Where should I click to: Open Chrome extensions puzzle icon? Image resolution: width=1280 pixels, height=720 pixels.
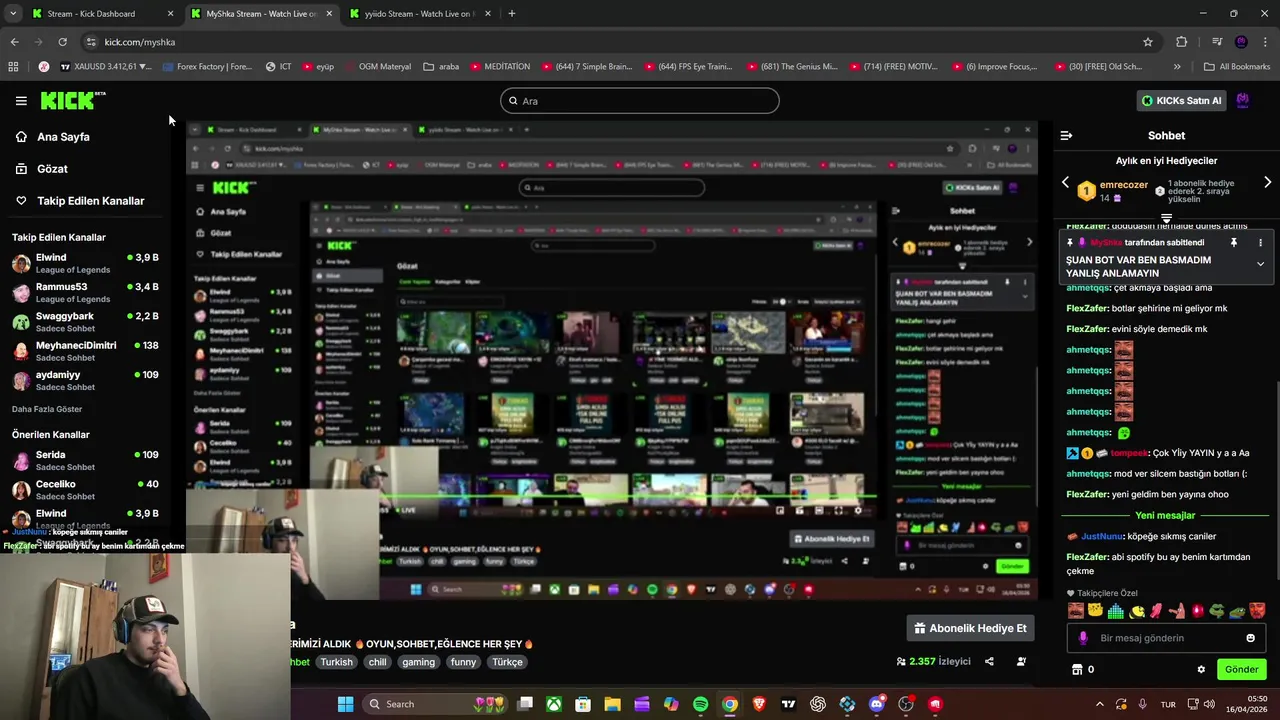click(x=1181, y=42)
